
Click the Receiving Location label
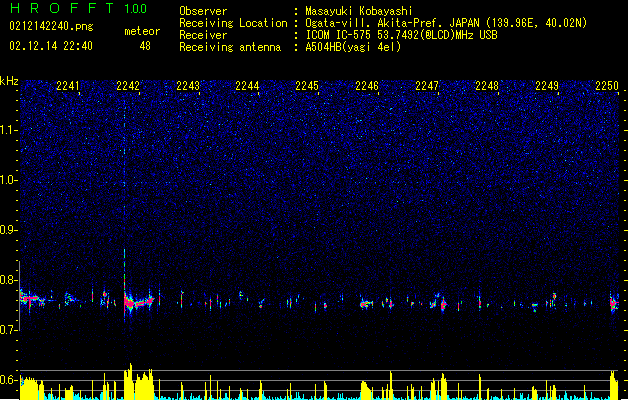click(x=233, y=23)
